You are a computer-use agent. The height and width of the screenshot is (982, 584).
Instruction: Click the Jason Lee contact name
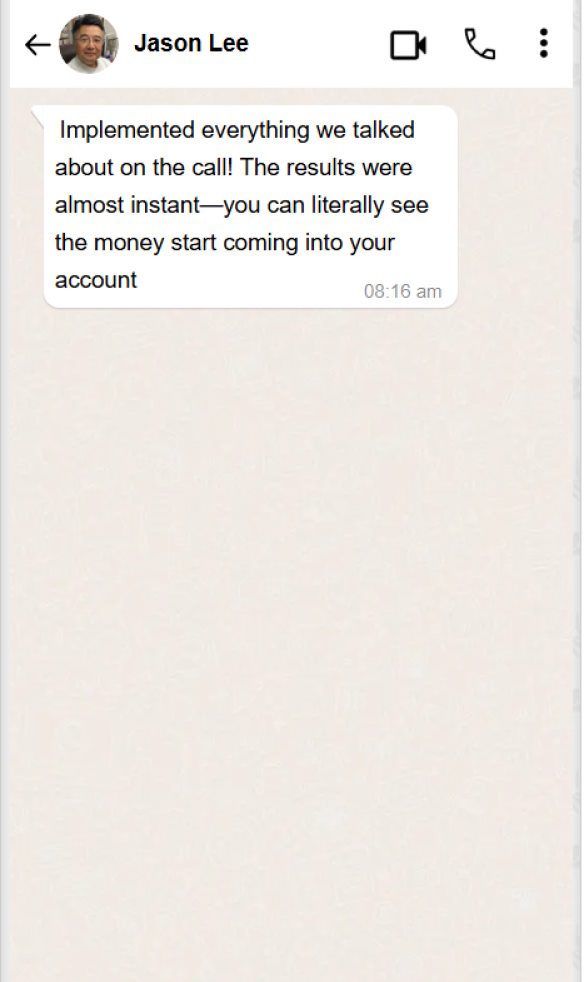coord(191,43)
